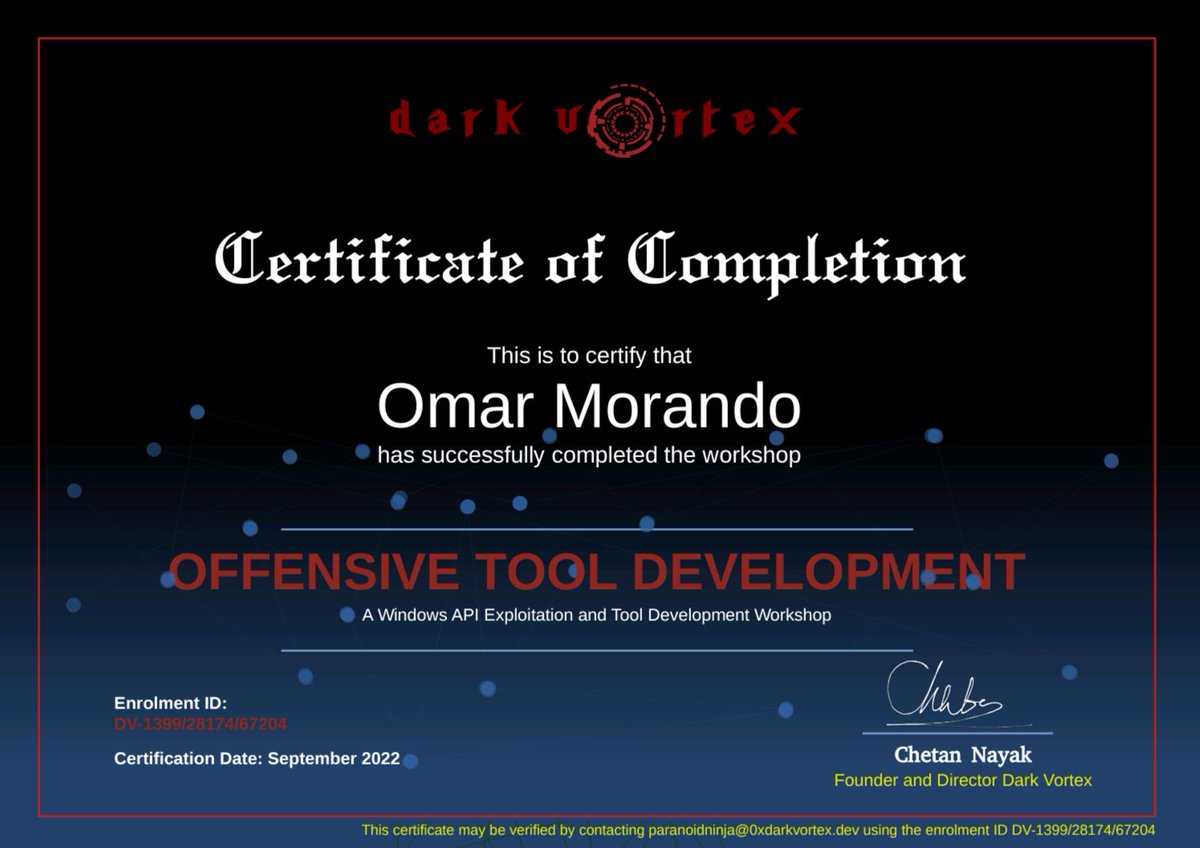Click the 'Enrolment ID:' label
Image resolution: width=1200 pixels, height=848 pixels.
(171, 703)
